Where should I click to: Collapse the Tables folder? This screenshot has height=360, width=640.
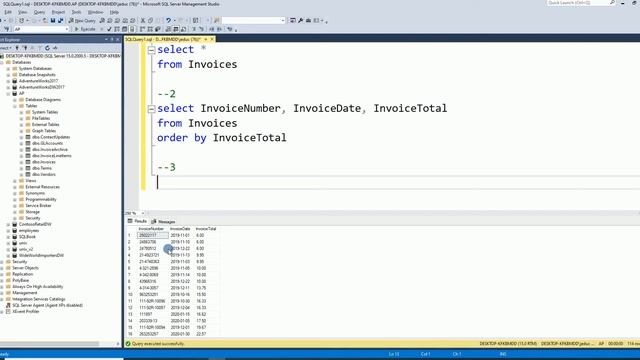[15, 106]
